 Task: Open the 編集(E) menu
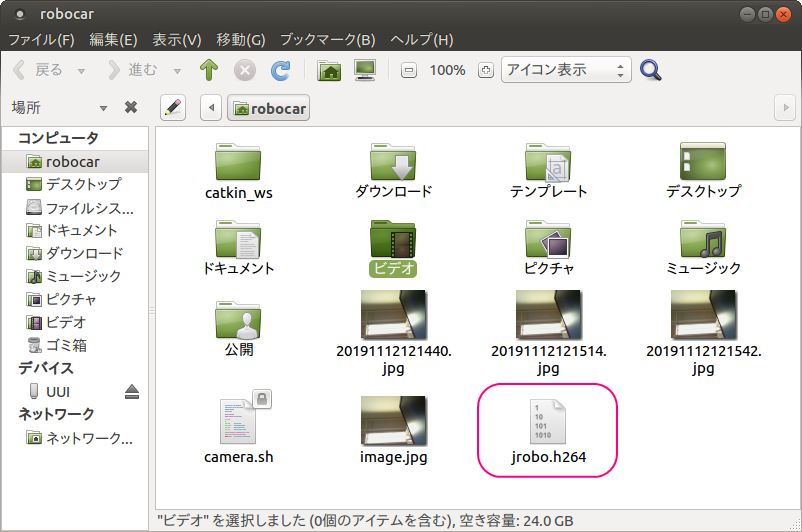pos(113,39)
